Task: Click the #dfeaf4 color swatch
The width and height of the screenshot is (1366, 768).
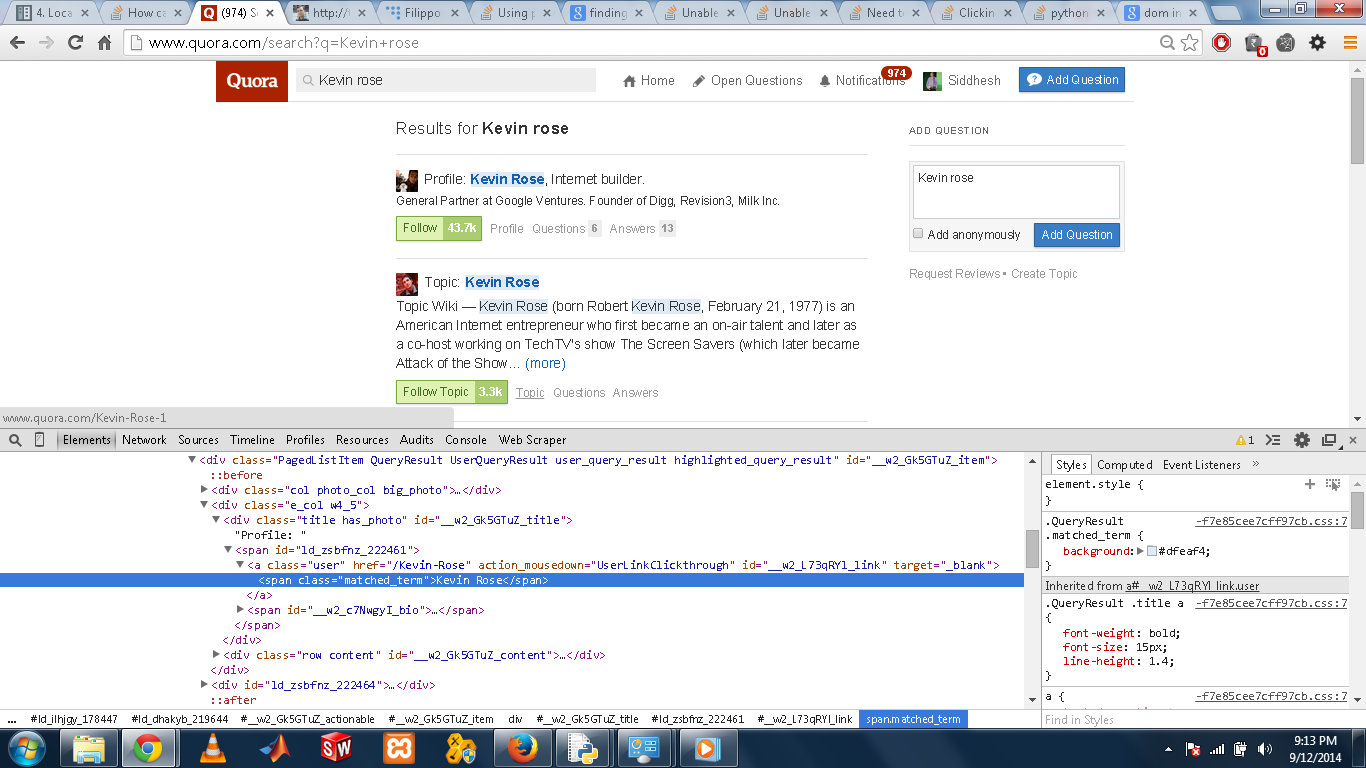Action: tap(1152, 551)
